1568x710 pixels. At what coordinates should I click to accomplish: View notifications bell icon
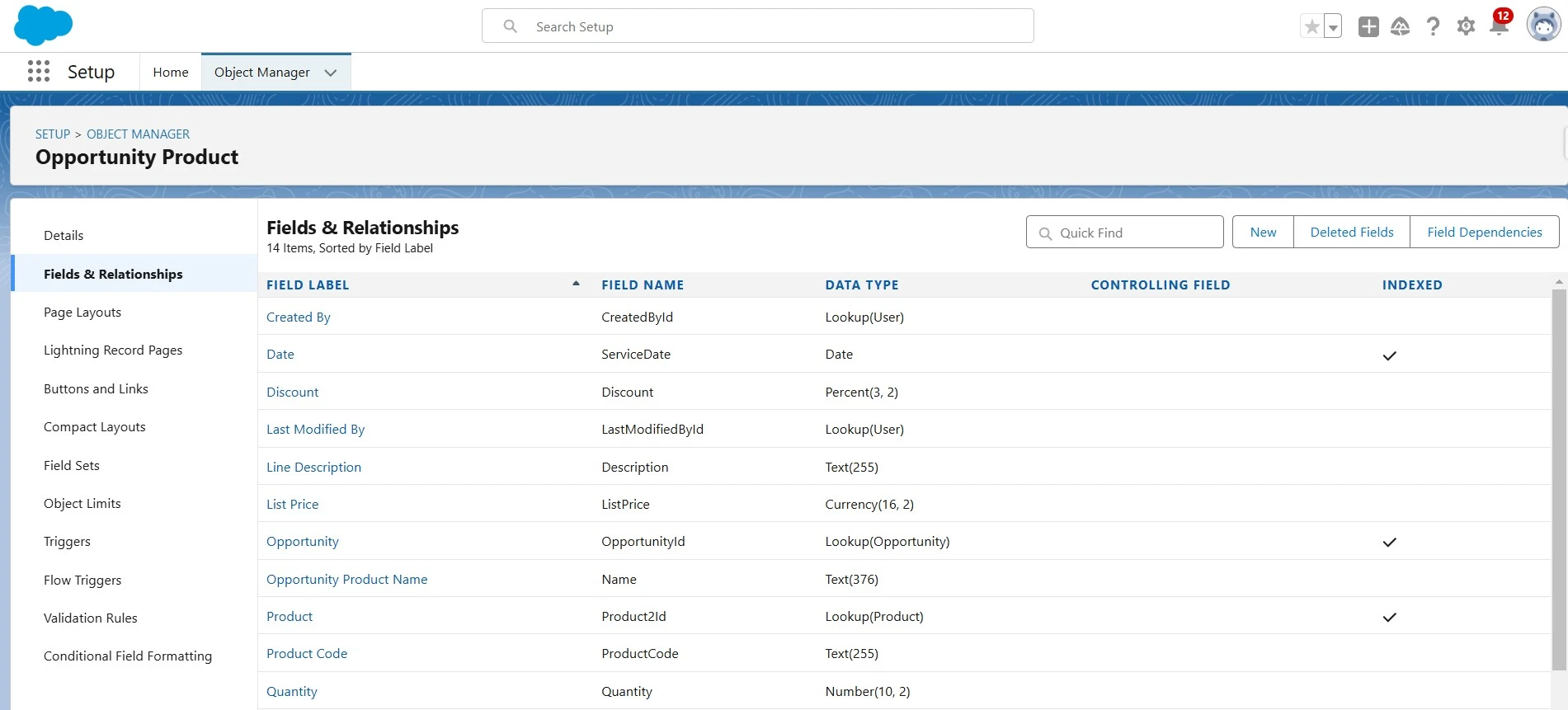pos(1499,26)
